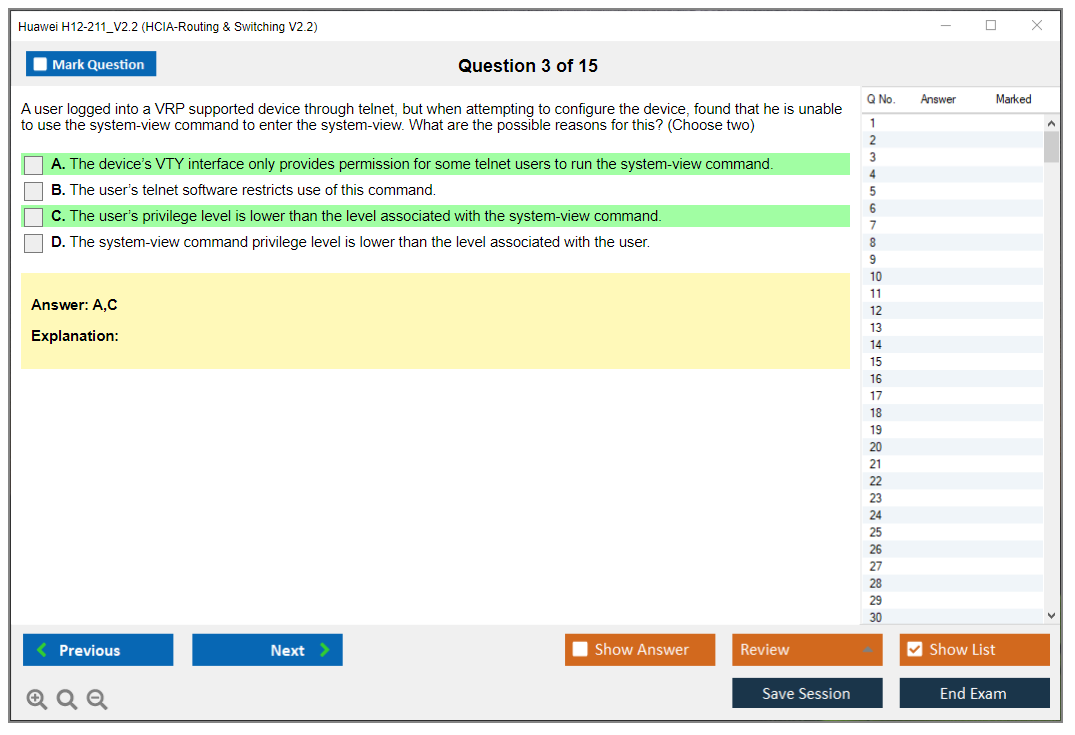The image size is (1075, 735).
Task: Select answer option B checkbox
Action: [33, 191]
